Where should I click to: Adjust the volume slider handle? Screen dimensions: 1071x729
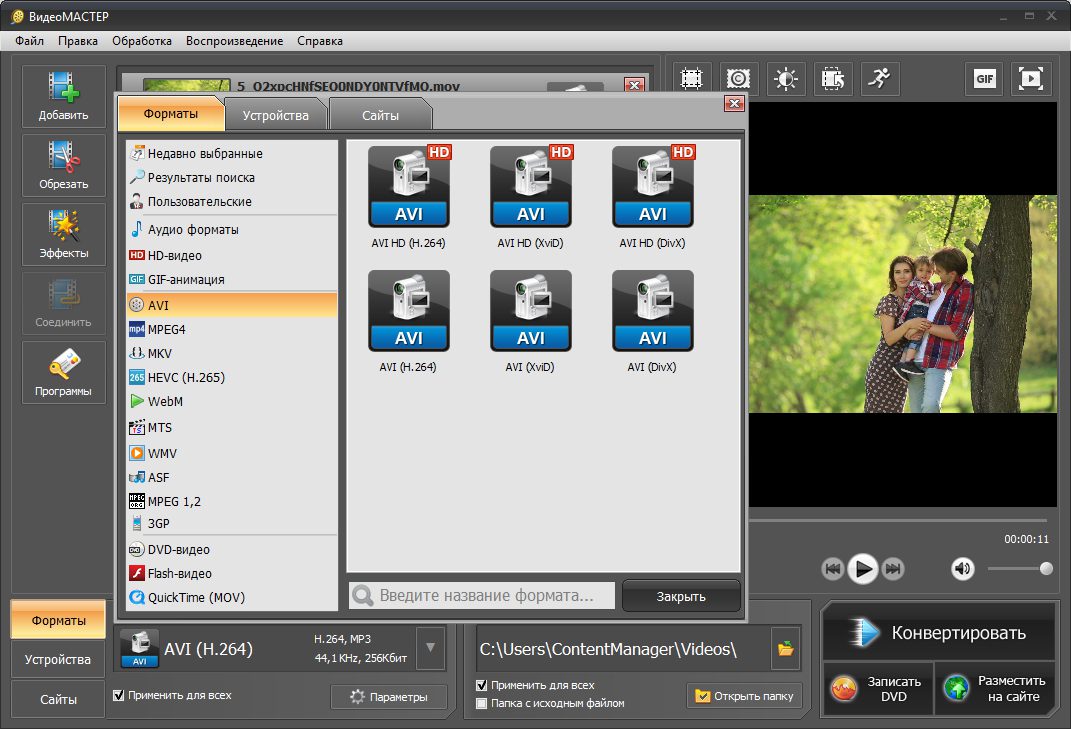click(x=1046, y=568)
